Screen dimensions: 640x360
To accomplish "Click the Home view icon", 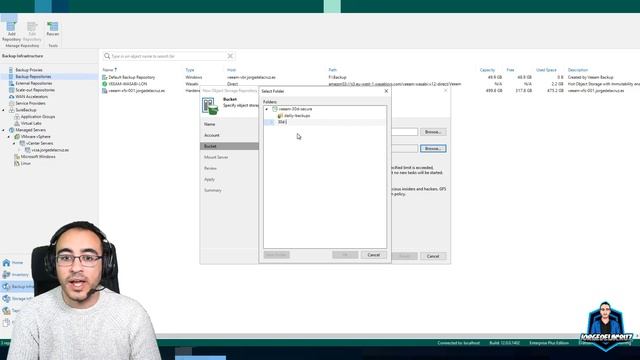I will (x=6, y=263).
